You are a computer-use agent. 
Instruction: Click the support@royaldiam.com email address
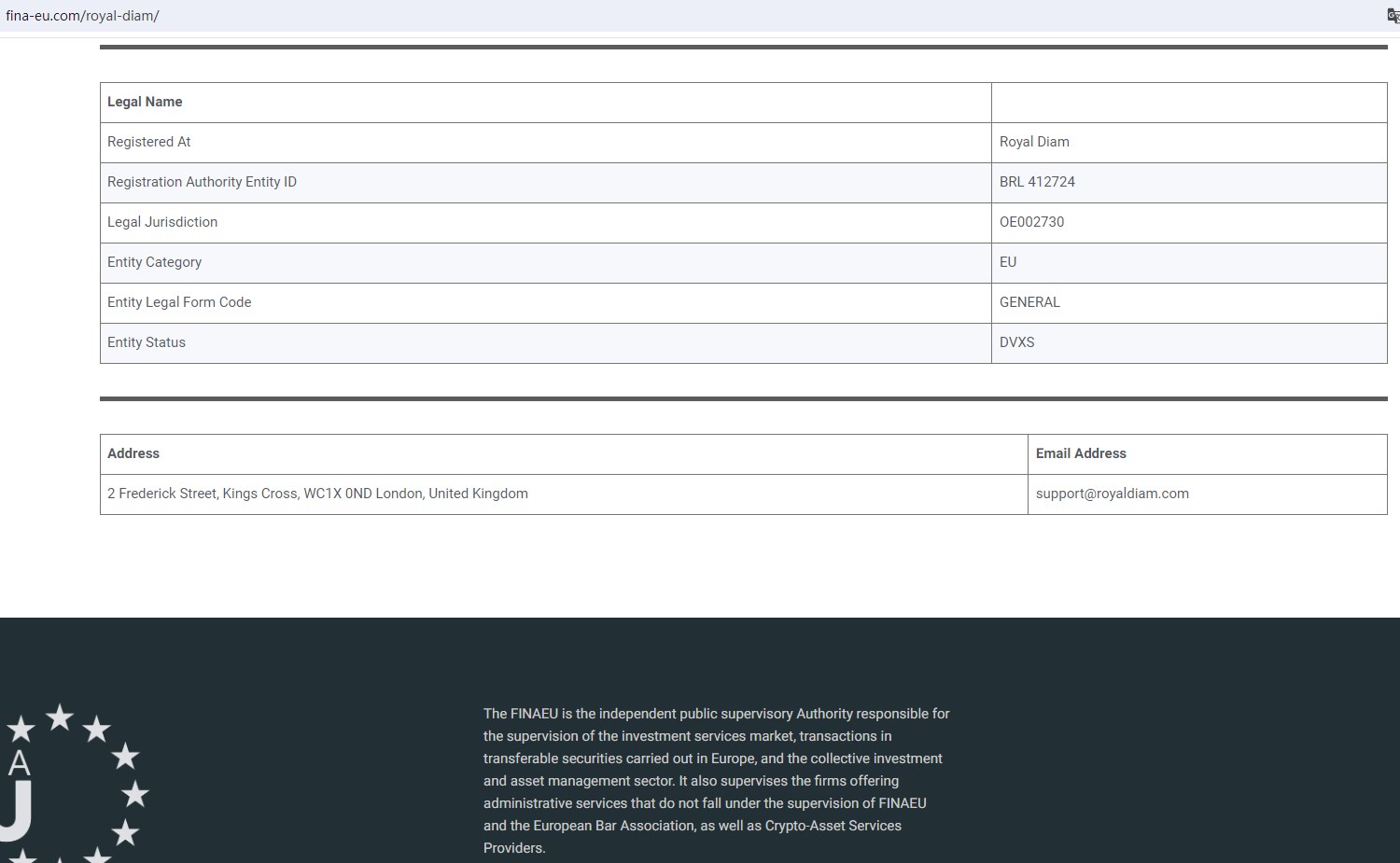coord(1113,494)
